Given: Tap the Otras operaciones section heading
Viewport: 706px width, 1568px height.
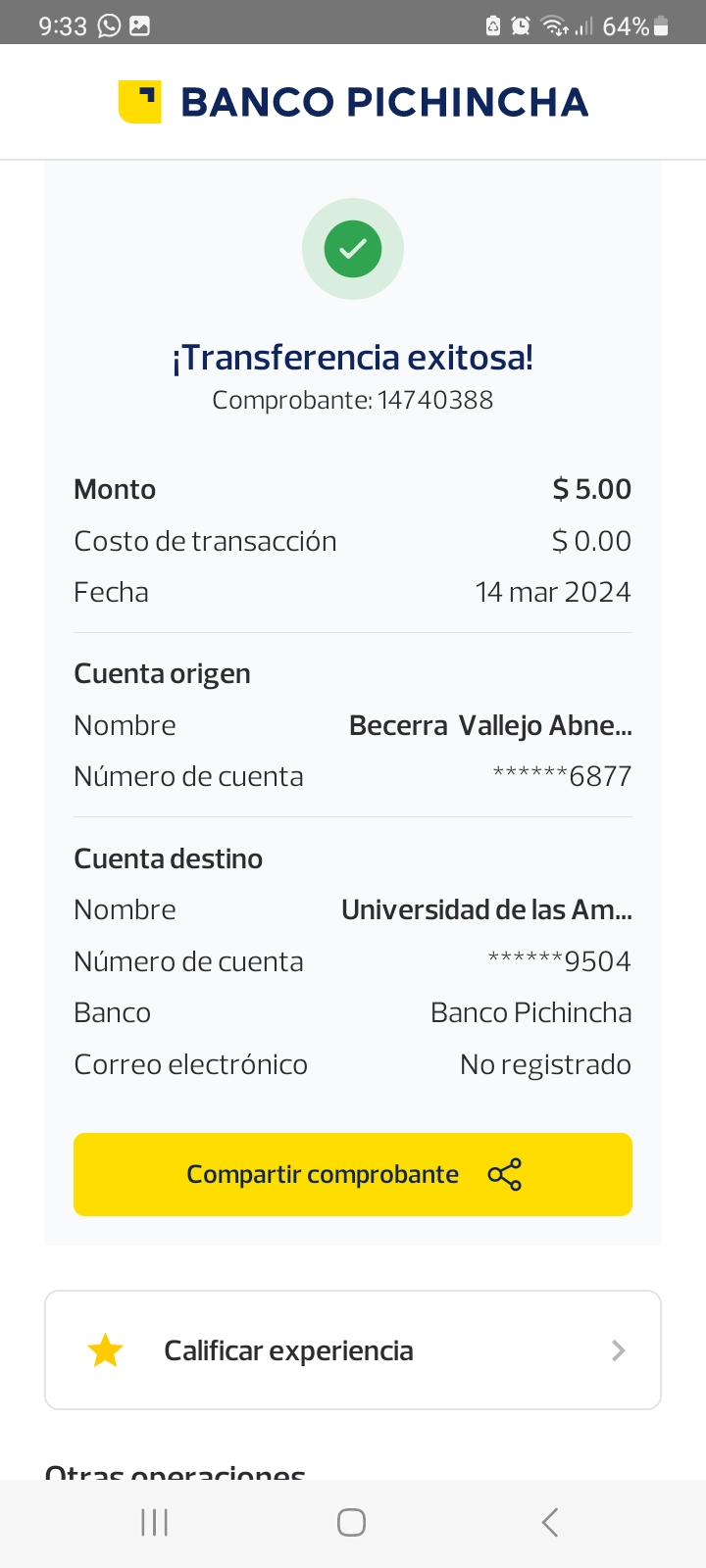Looking at the screenshot, I should tap(176, 1472).
